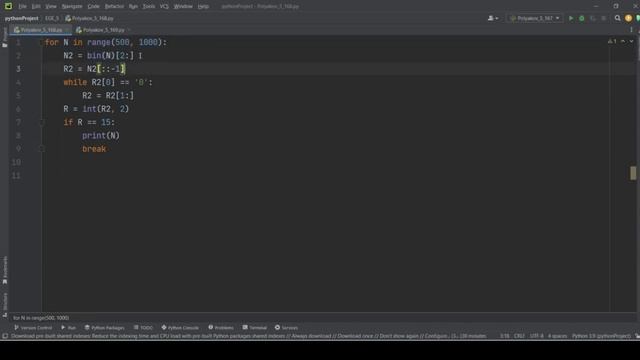Open the Project tool window sidebar tab
The image size is (640, 360).
(5, 38)
